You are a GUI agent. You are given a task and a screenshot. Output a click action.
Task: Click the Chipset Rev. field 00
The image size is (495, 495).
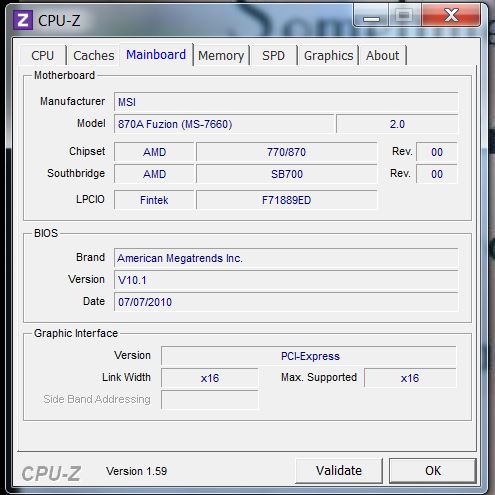pyautogui.click(x=437, y=152)
